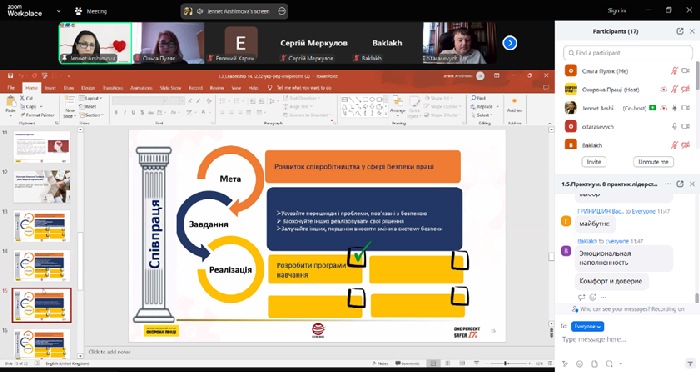Image resolution: width=700 pixels, height=372 pixels.
Task: Tick the empty checkbox at lower-right yellow box
Action: pos(460,296)
